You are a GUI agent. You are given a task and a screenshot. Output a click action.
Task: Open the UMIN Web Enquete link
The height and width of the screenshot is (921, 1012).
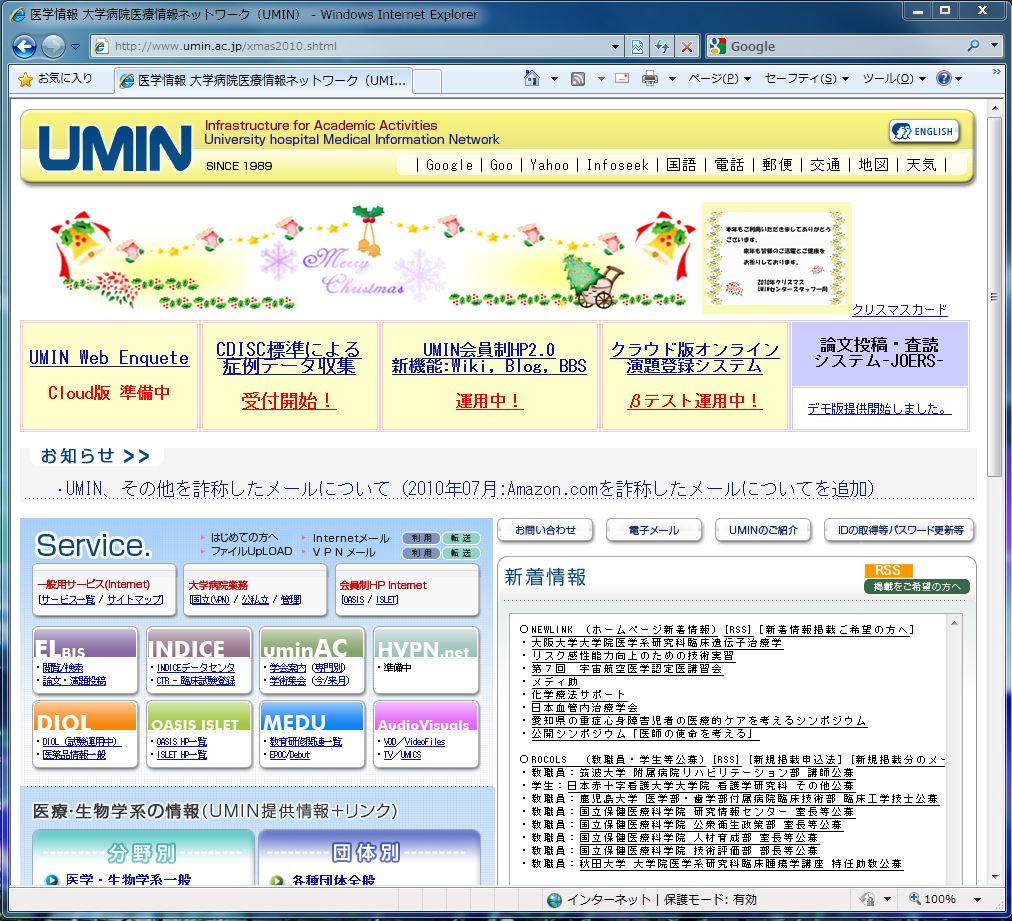coord(109,358)
